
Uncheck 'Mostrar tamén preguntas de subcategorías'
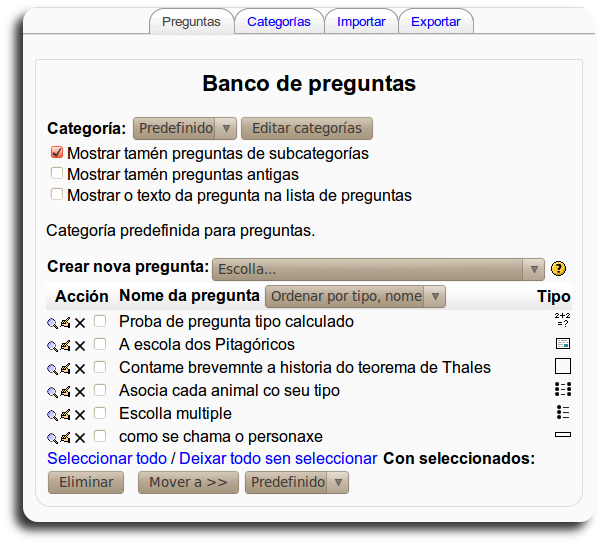(x=57, y=154)
